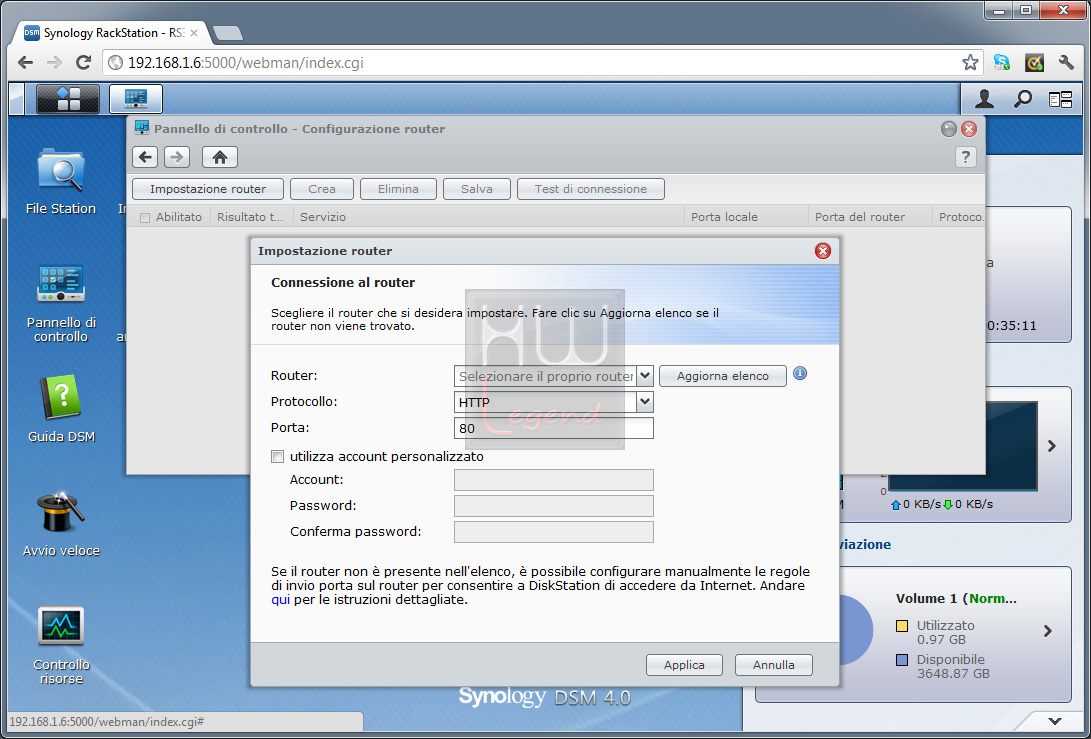Click the Crea button

(x=322, y=189)
